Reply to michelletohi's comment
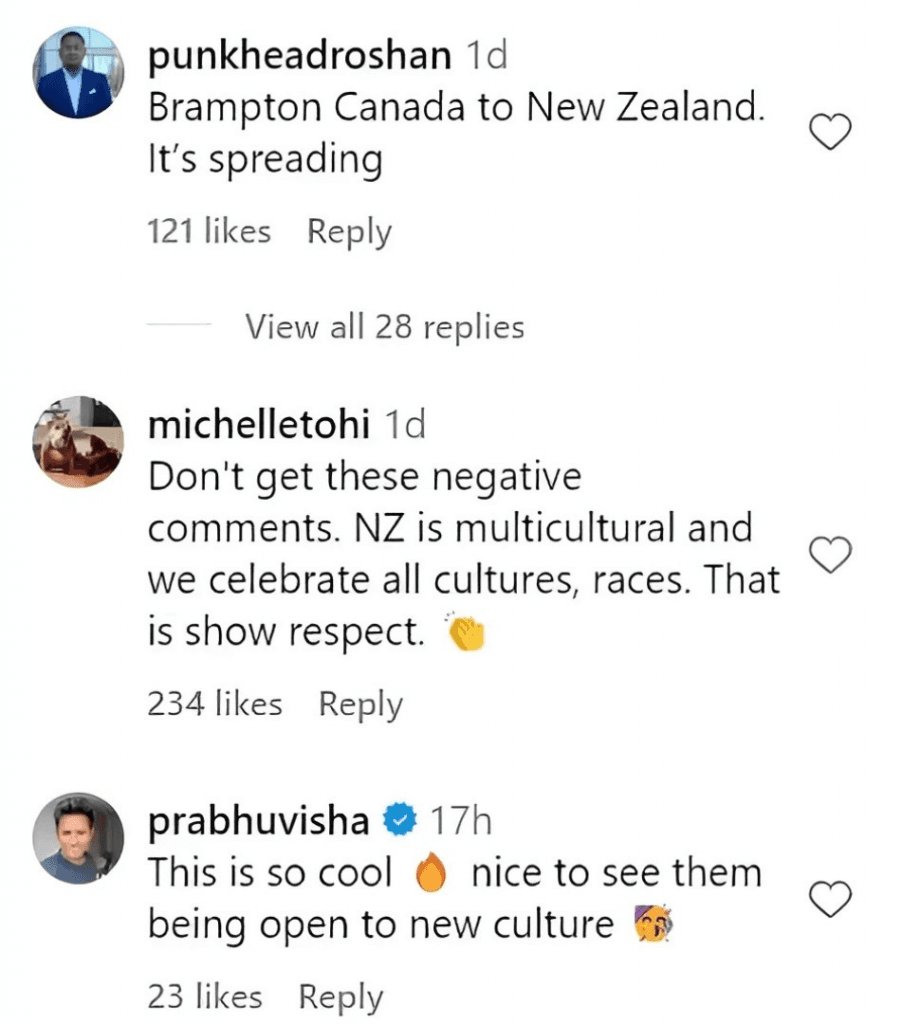 pyautogui.click(x=360, y=704)
